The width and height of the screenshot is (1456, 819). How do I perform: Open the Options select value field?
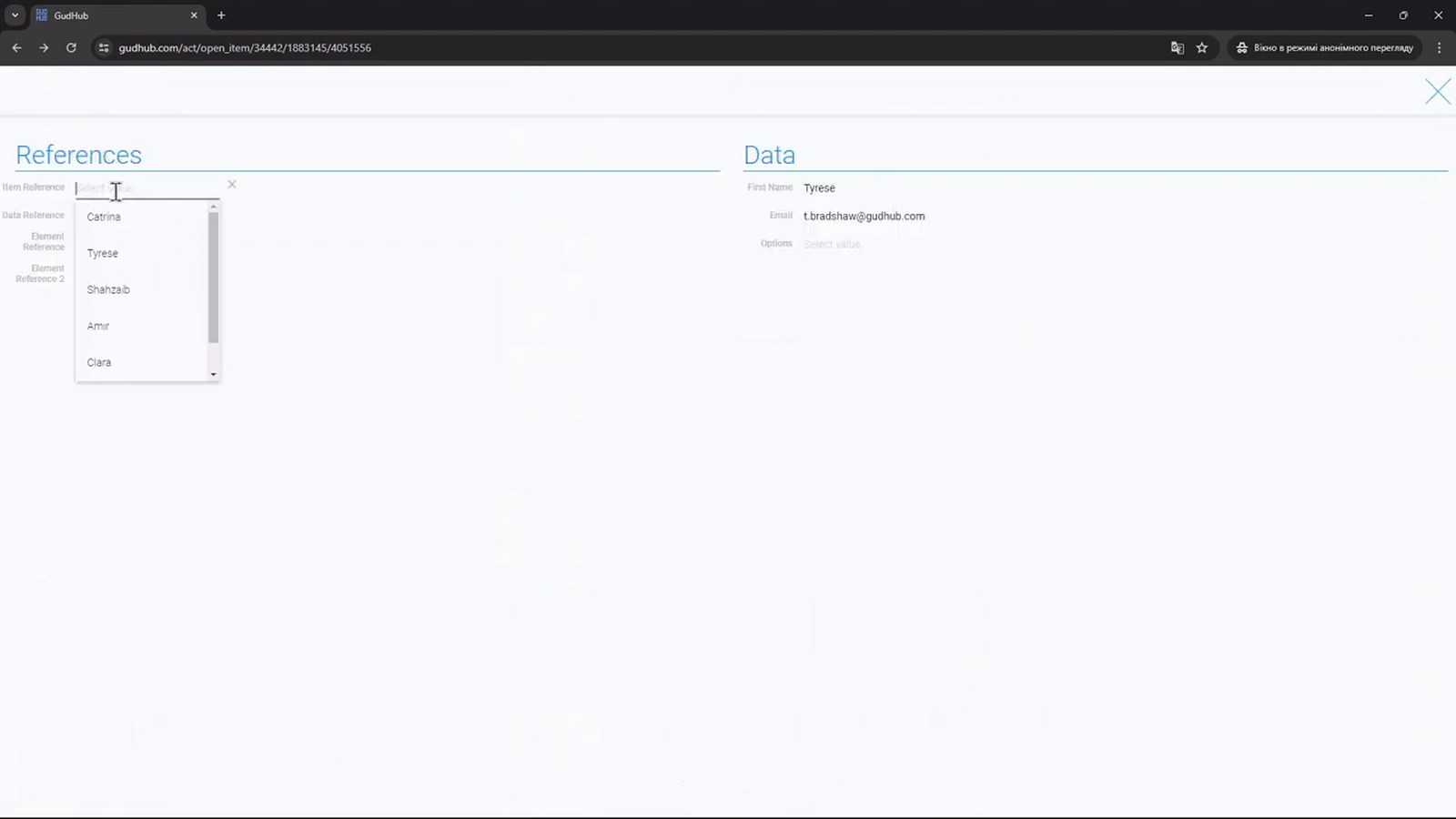pyautogui.click(x=832, y=244)
